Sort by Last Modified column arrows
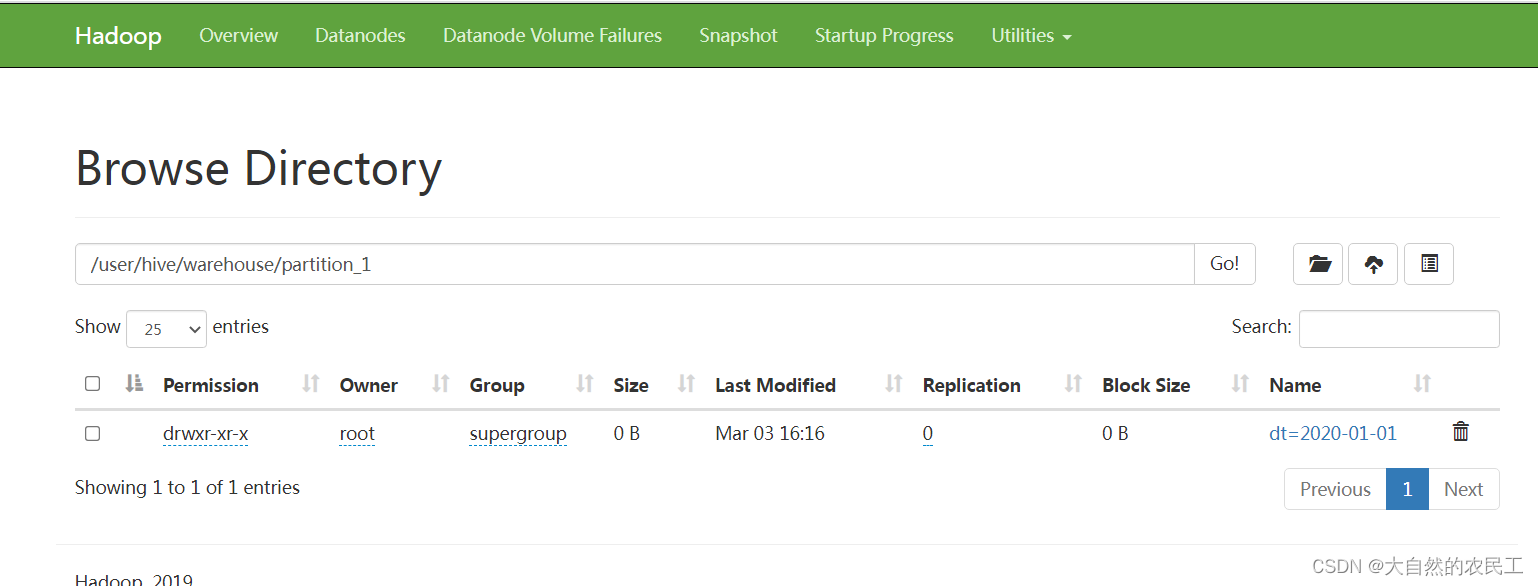The image size is (1538, 586). coord(894,384)
